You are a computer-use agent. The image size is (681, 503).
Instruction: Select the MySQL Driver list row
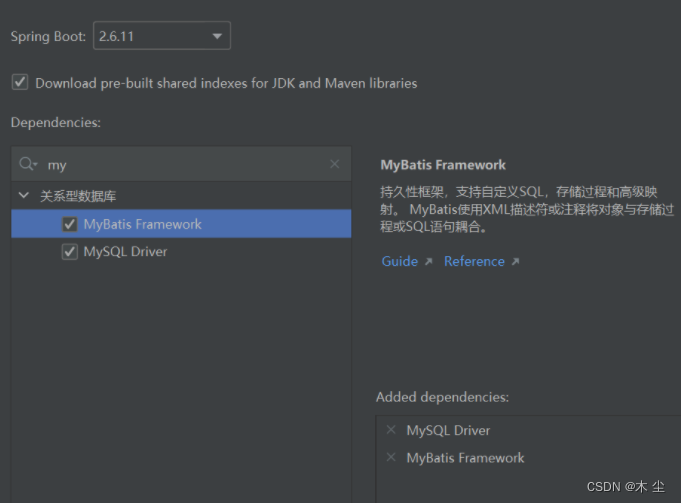tap(181, 252)
